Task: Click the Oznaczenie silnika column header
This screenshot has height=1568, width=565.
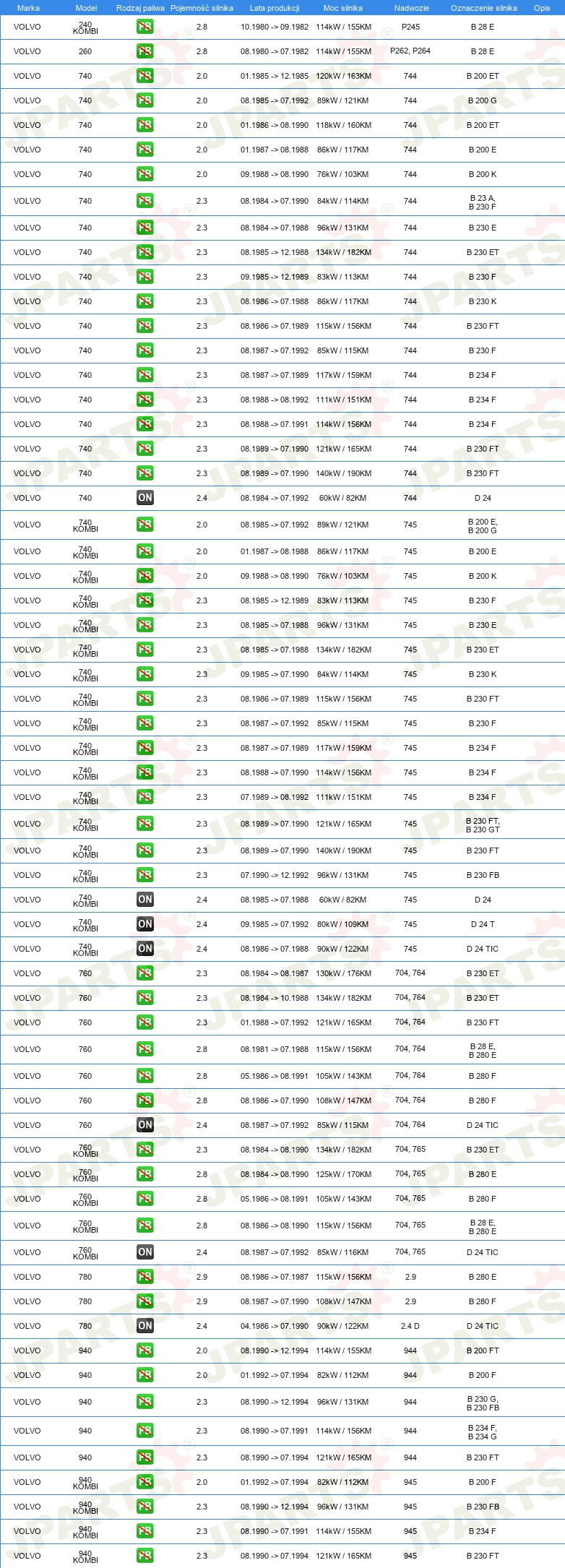Action: click(x=484, y=8)
